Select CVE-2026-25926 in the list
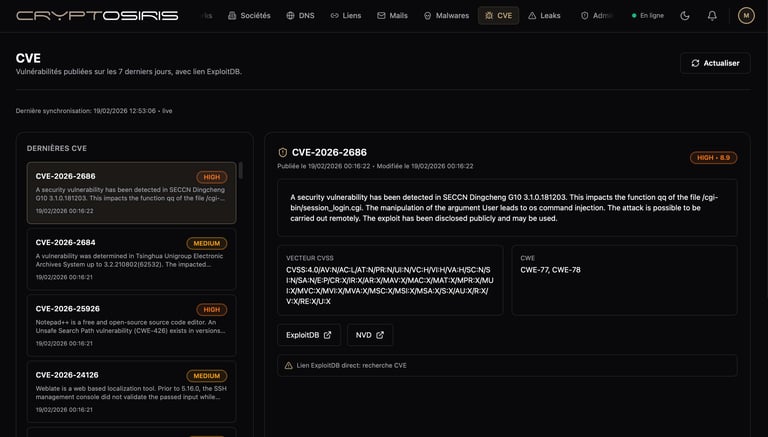The height and width of the screenshot is (437, 768). (131, 325)
